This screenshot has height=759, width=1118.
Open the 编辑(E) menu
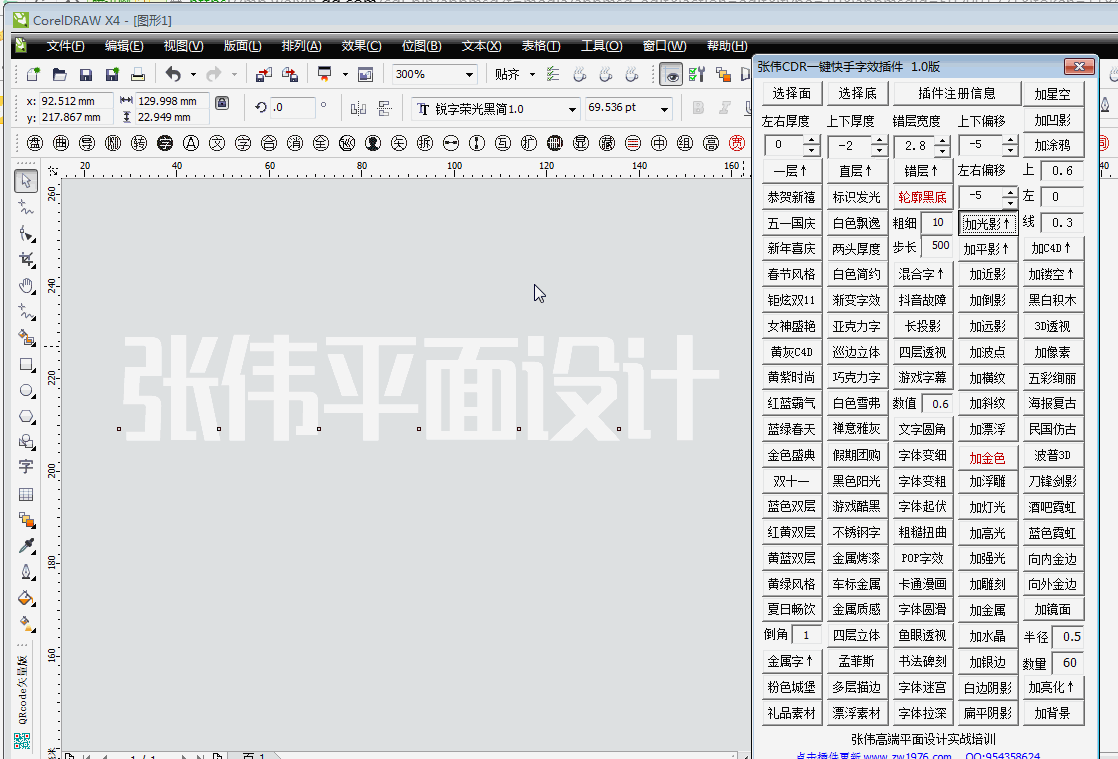pos(124,46)
